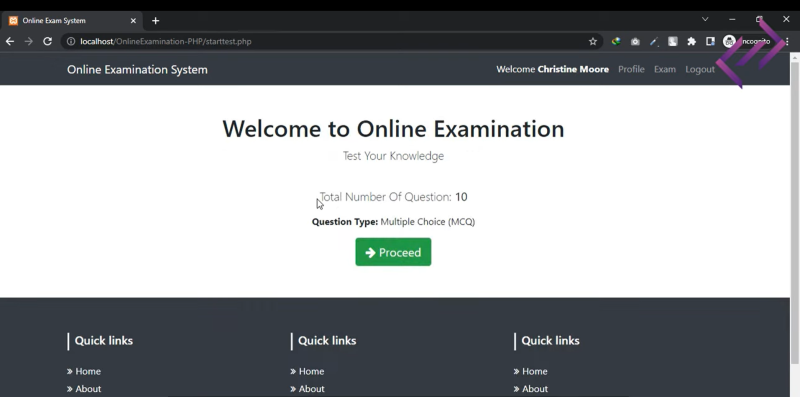Reload the page with the refresh icon
Screen dimensions: 800x397
(47, 41)
